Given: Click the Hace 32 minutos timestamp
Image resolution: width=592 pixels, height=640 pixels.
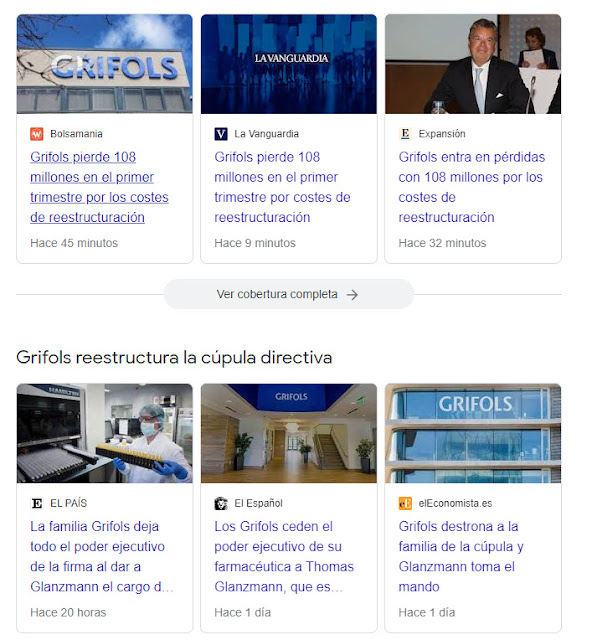Looking at the screenshot, I should (442, 243).
